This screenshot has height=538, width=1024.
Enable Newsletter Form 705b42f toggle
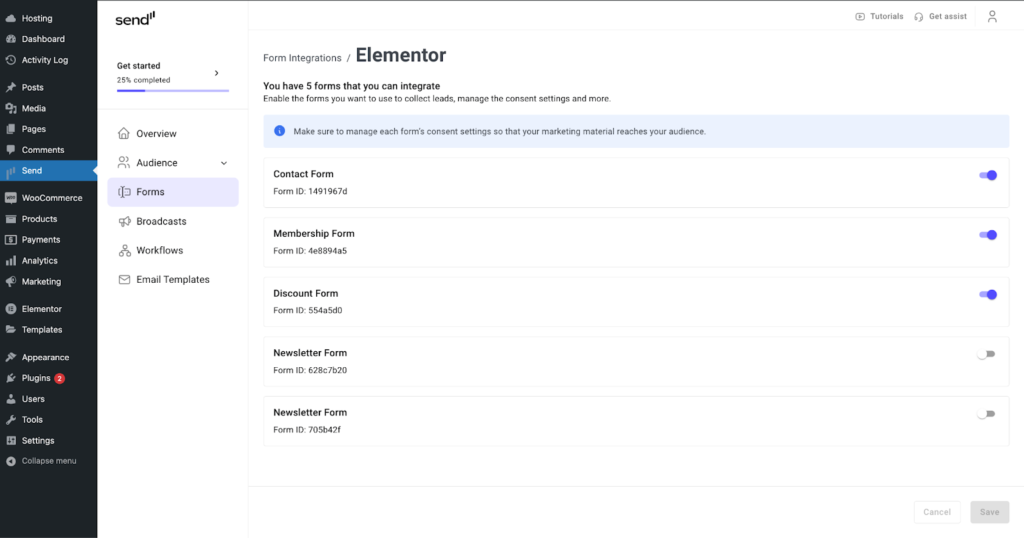(x=986, y=414)
